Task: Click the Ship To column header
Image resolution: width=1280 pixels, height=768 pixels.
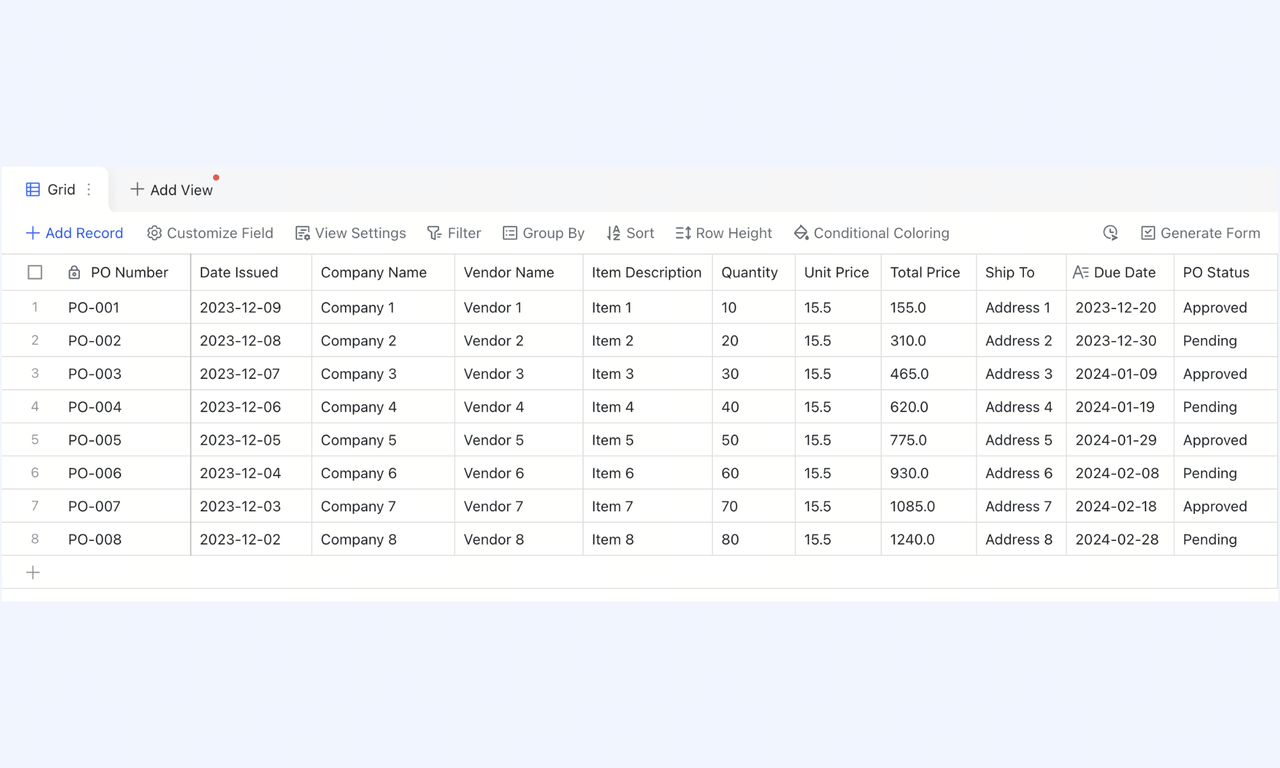Action: [x=1022, y=272]
